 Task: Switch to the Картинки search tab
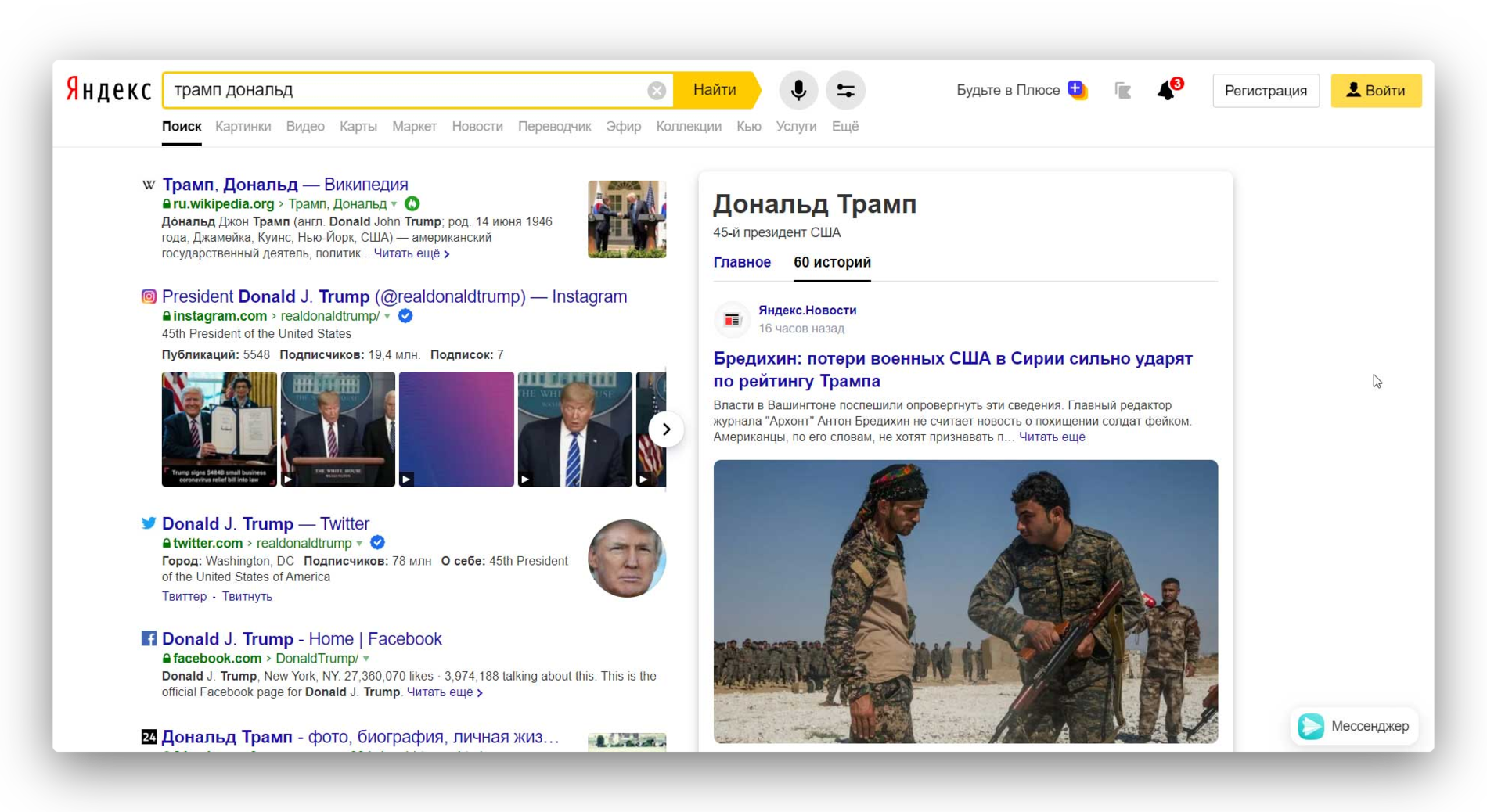click(x=243, y=127)
